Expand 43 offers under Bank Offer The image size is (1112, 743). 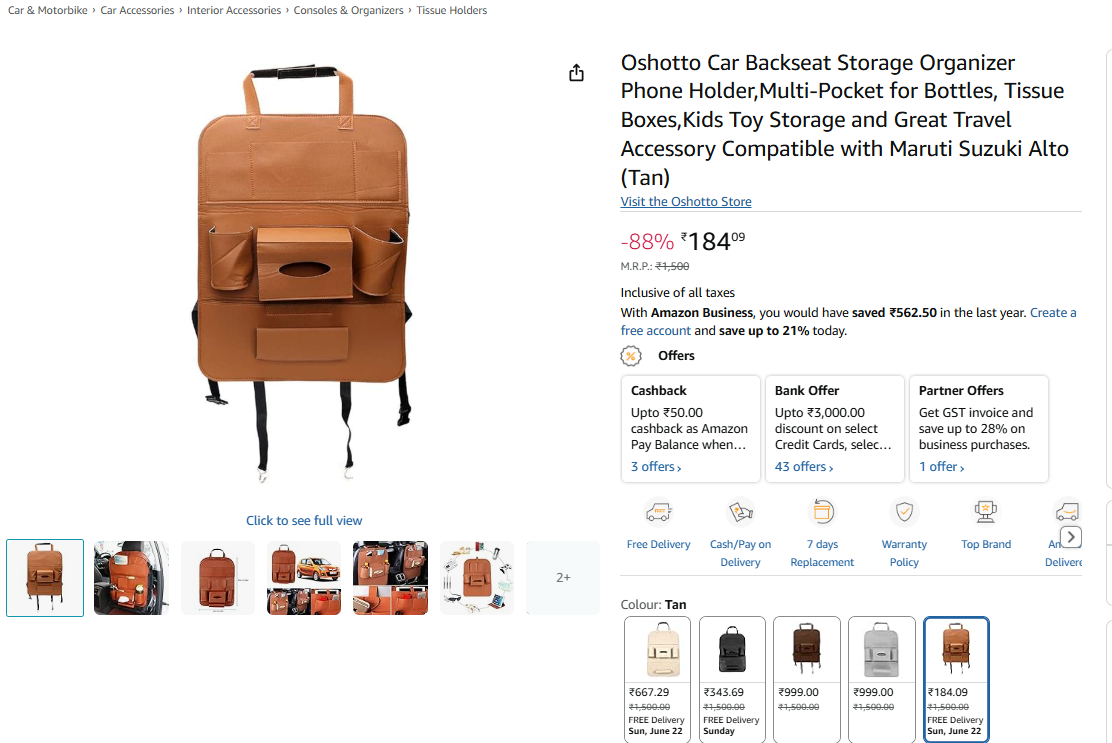tap(804, 467)
